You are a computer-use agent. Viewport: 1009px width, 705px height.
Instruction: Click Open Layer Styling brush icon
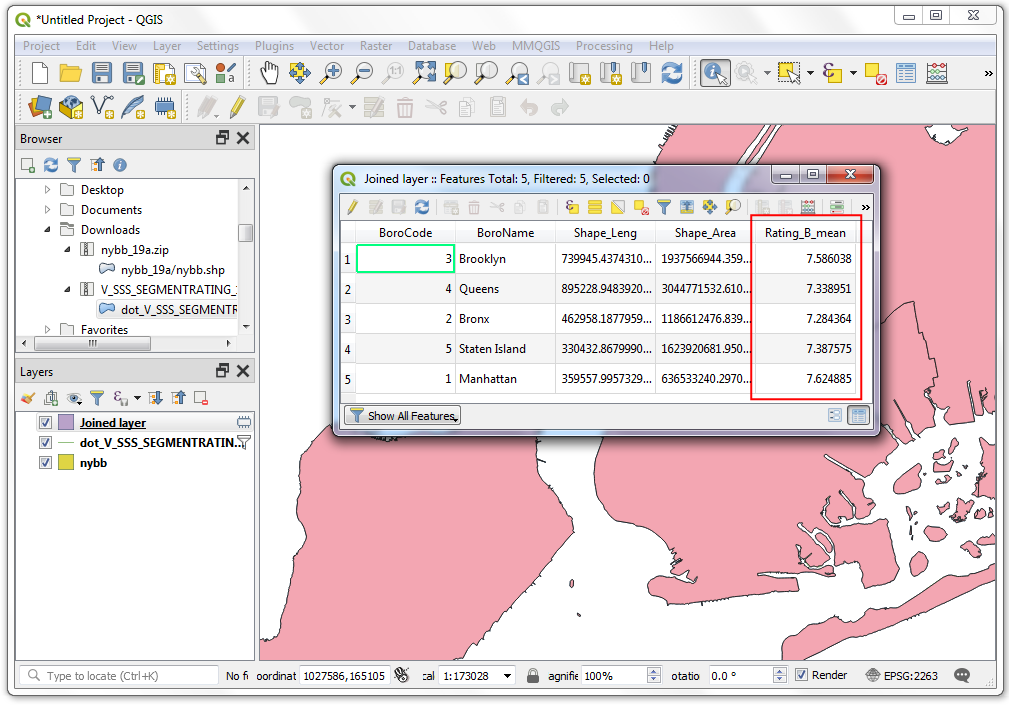28,398
